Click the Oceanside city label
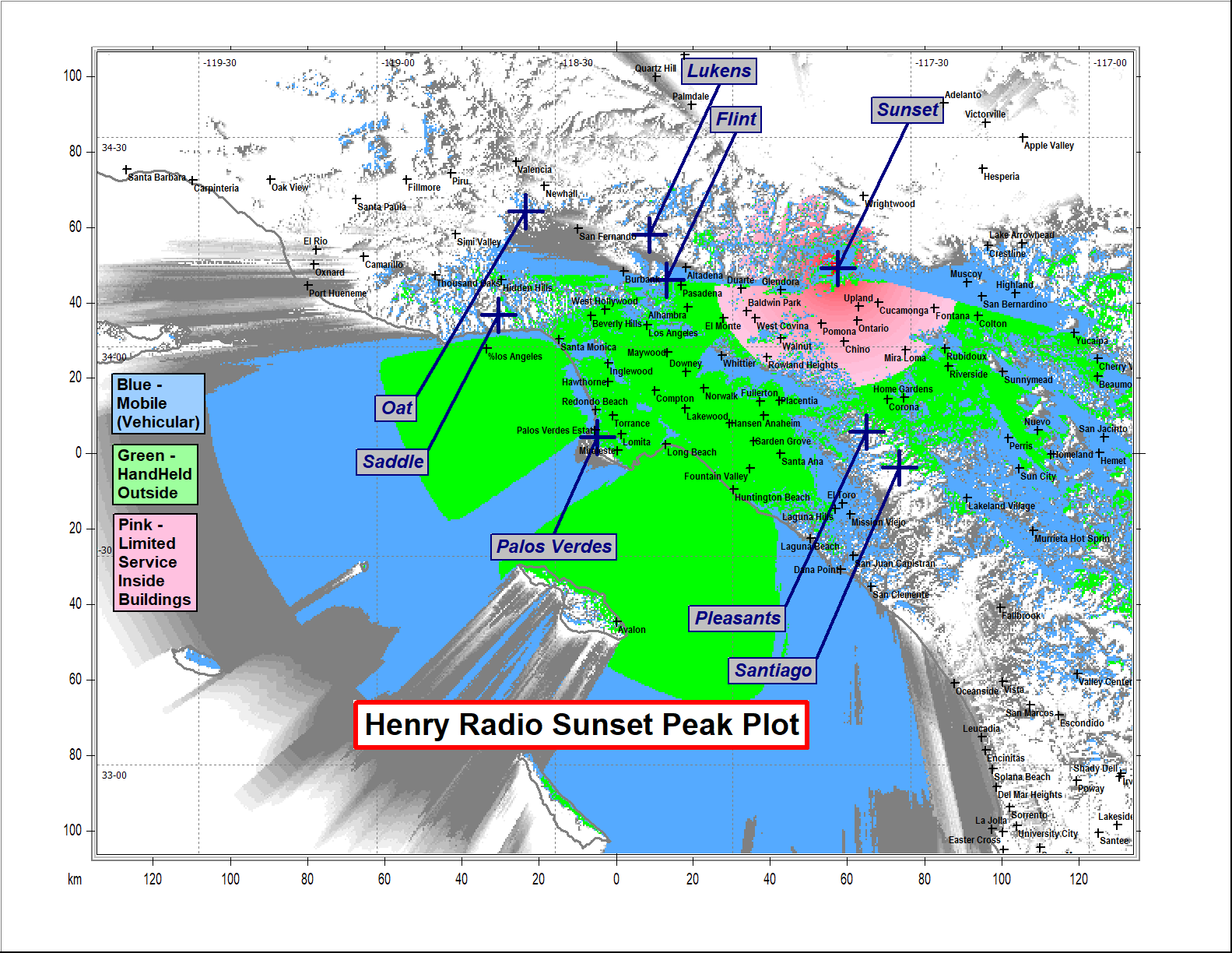Viewport: 1232px width, 953px height. (x=977, y=691)
